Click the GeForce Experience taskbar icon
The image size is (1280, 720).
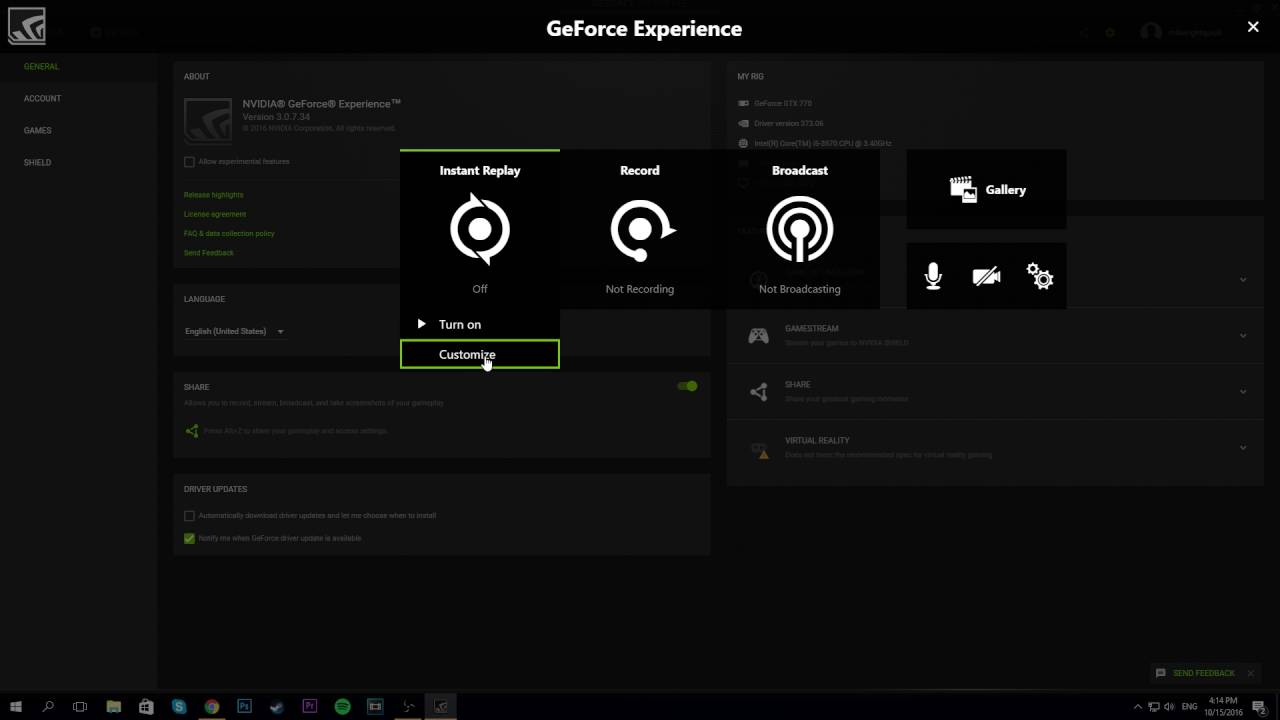441,706
